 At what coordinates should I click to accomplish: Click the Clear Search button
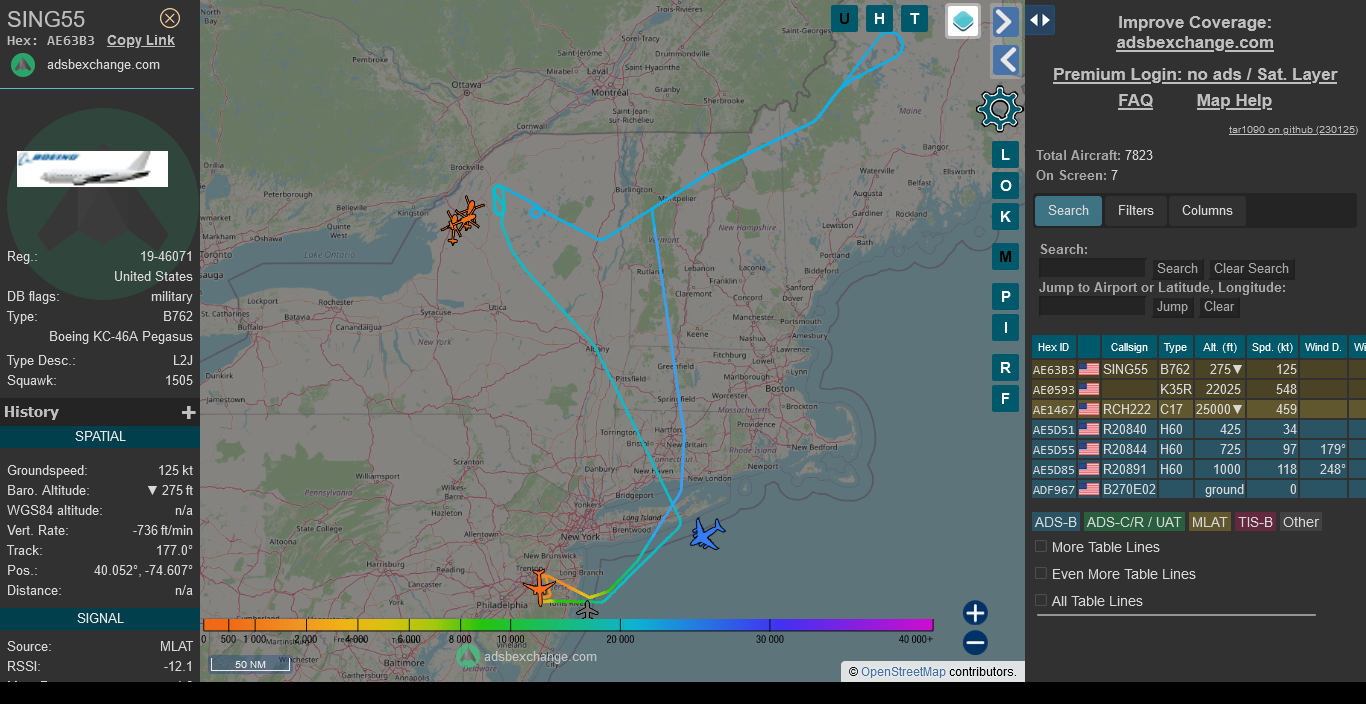1251,269
